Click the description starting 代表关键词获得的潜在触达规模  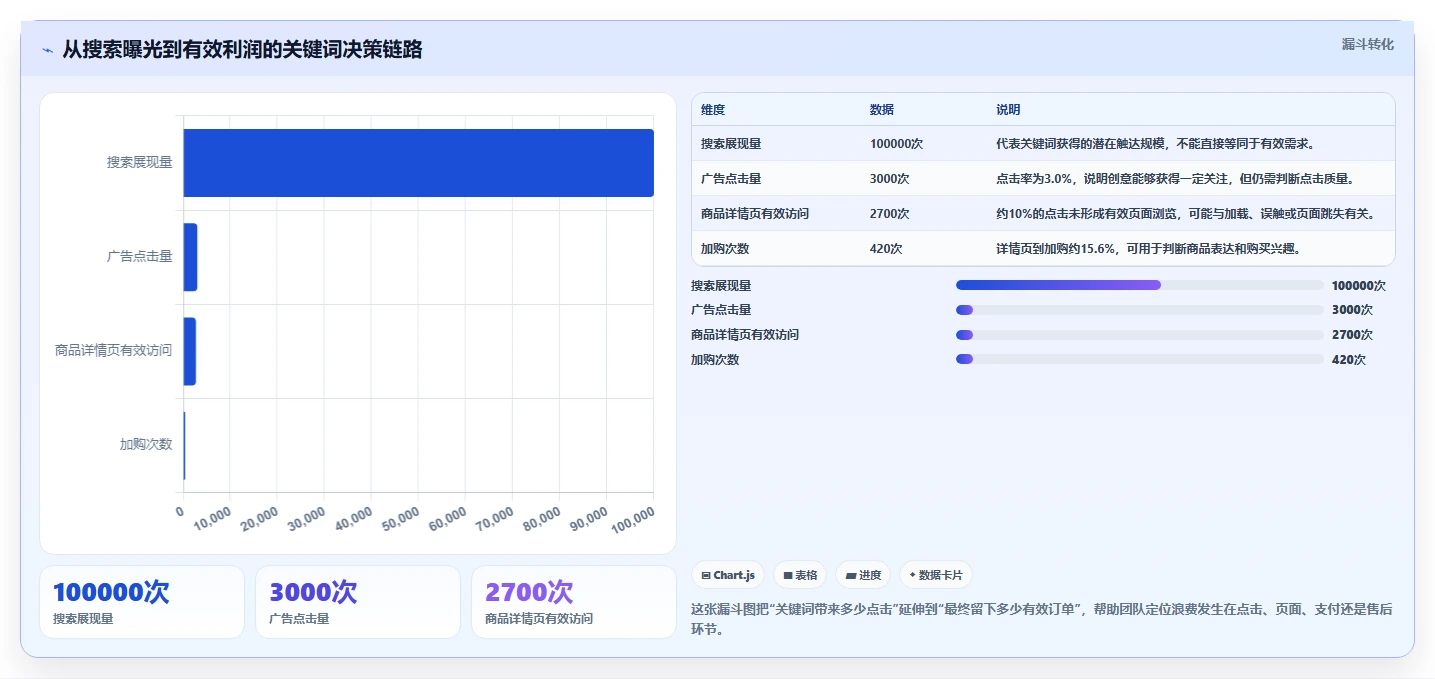click(x=1155, y=144)
